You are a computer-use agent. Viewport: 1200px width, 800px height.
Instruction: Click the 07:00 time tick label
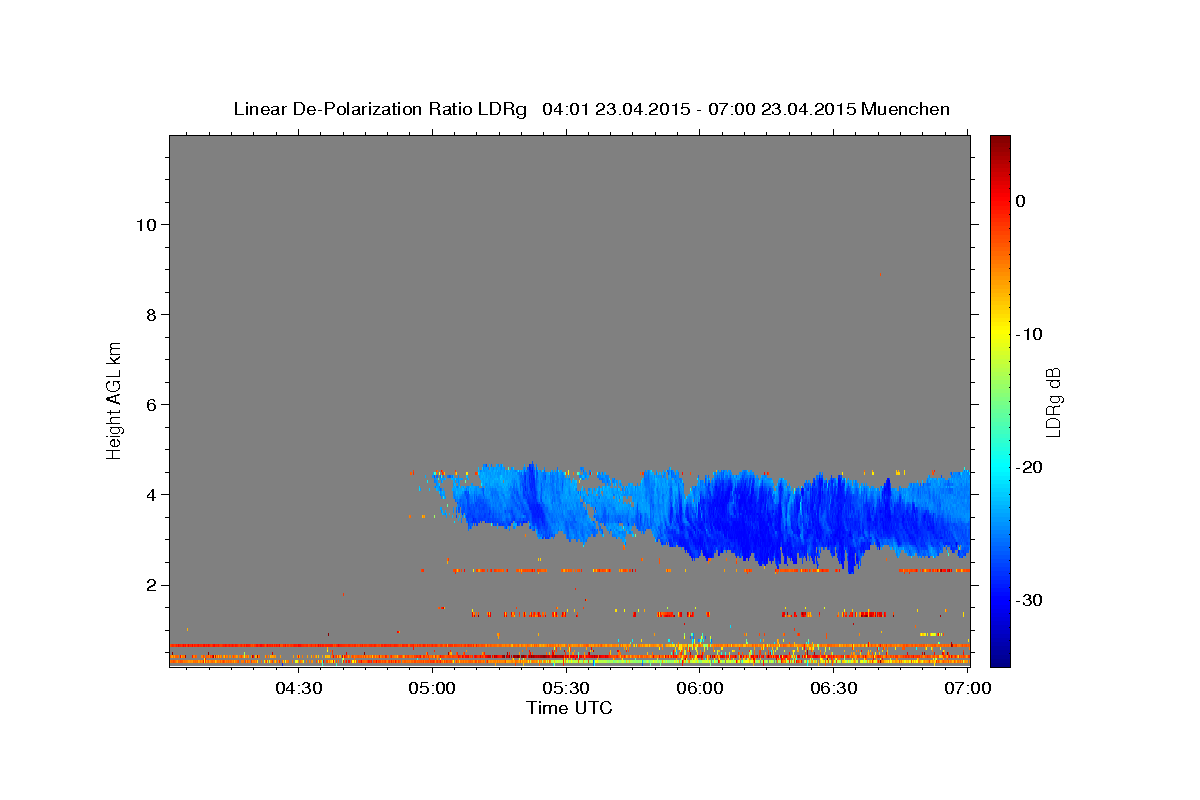(967, 689)
